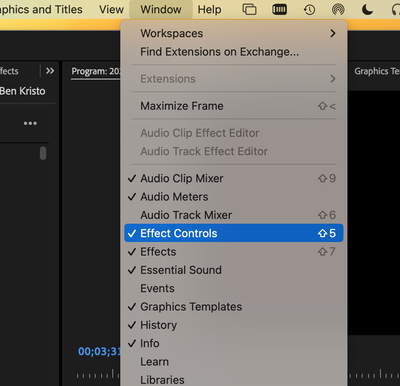Toggle the Do Not Disturb moon icon
400x386 pixels.
tap(367, 10)
